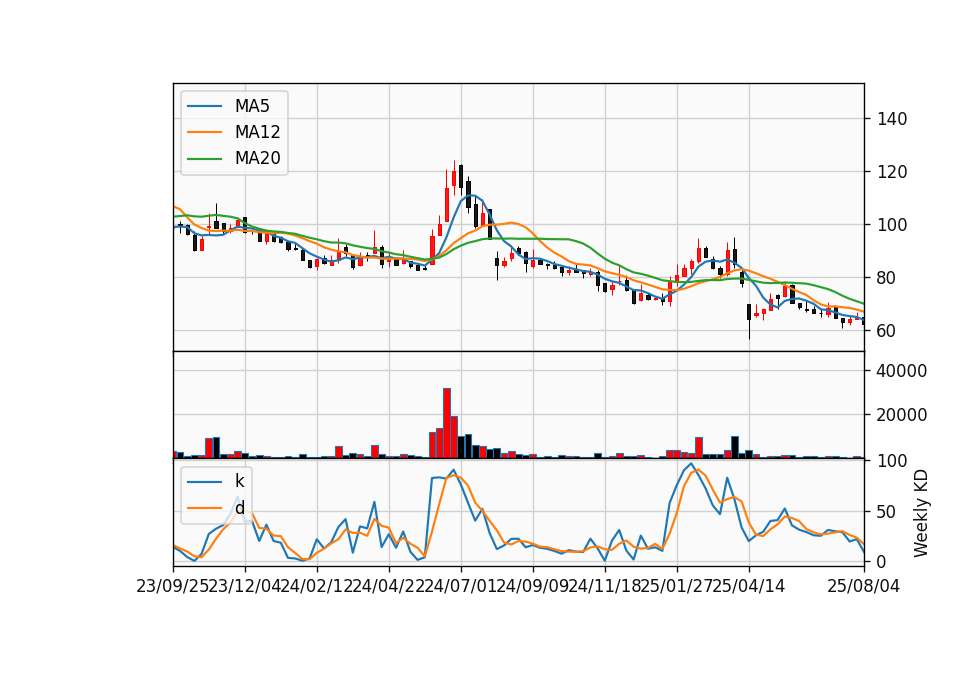Screen dimensions: 960x690
Task: Click the 25/04/14 date label
Action: [749, 586]
